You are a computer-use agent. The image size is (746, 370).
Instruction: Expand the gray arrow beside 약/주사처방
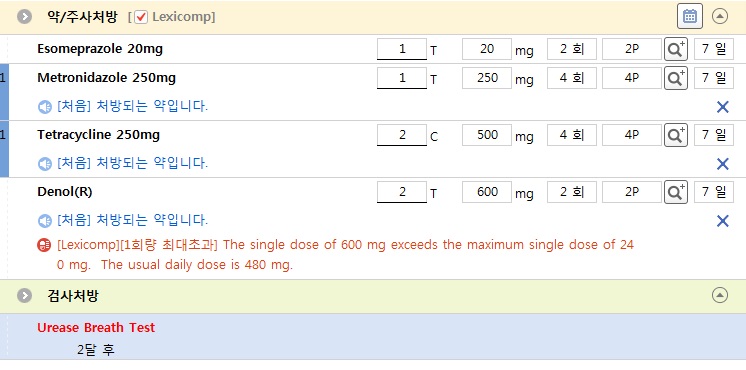[x=24, y=17]
